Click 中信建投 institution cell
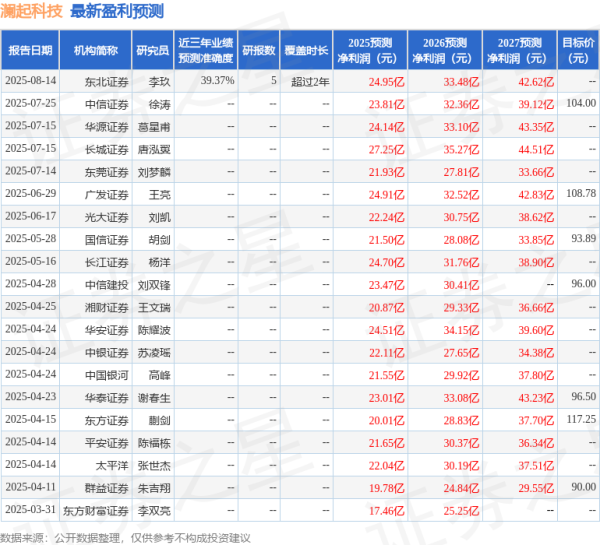This screenshot has width=600, height=545. pos(106,285)
